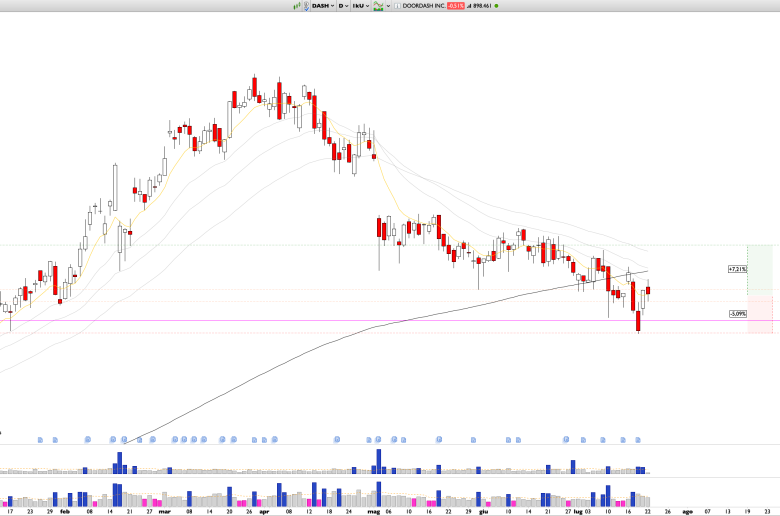Image resolution: width=780 pixels, height=516 pixels.
Task: Click the green connection status dot
Action: click(x=497, y=5)
